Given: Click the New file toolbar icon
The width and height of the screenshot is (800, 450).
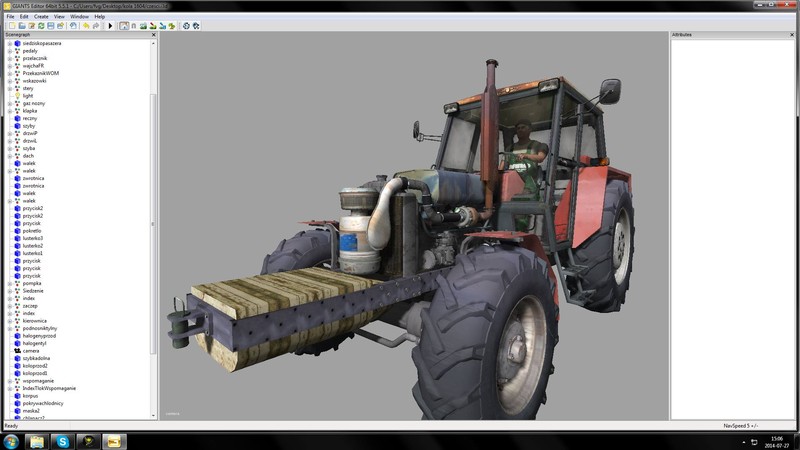Looking at the screenshot, I should [10, 25].
